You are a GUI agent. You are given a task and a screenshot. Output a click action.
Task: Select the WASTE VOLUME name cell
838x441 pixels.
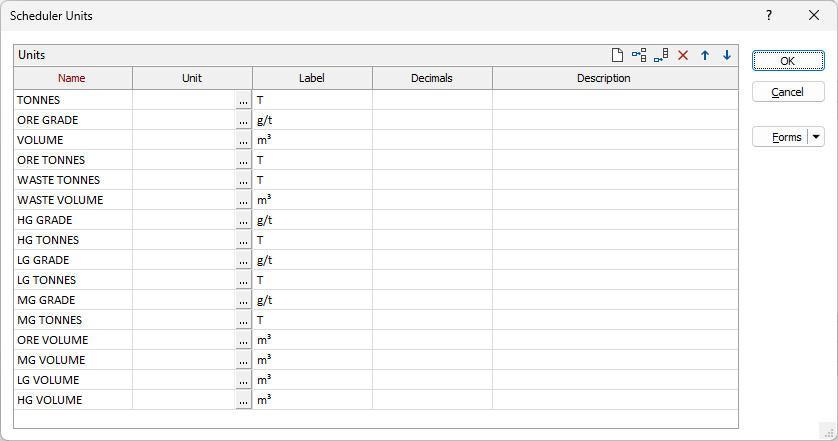tap(73, 200)
